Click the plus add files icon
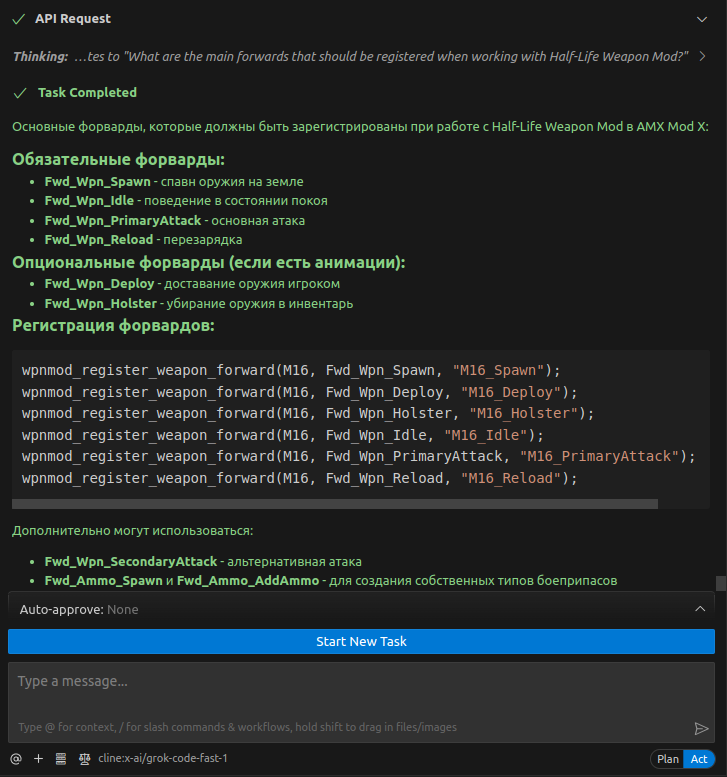 pos(38,758)
